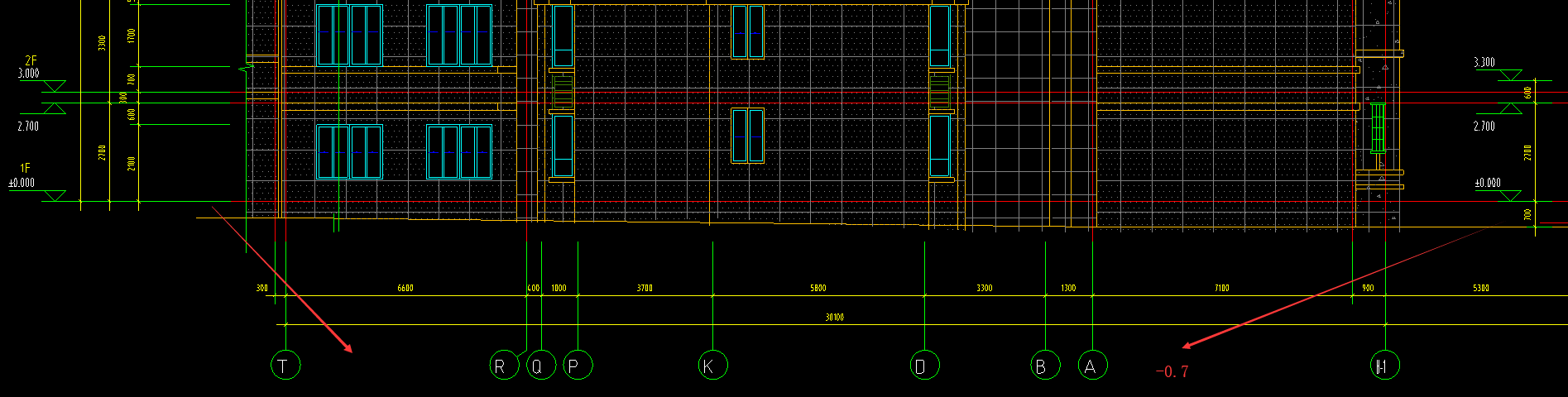This screenshot has height=397, width=1568.
Task: Click the 2F 3.000 elevation label
Action: pos(29,67)
